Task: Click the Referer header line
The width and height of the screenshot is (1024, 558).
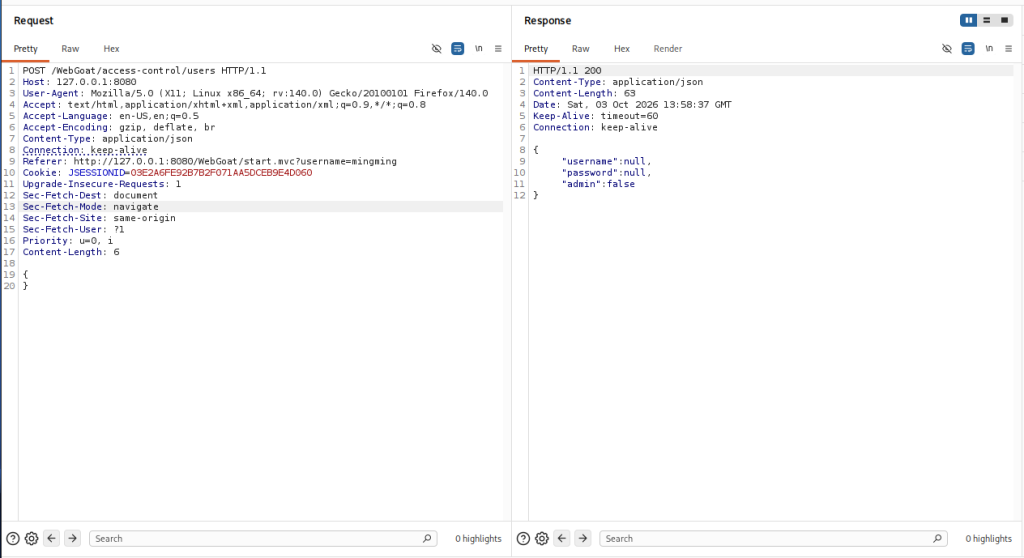Action: point(210,161)
